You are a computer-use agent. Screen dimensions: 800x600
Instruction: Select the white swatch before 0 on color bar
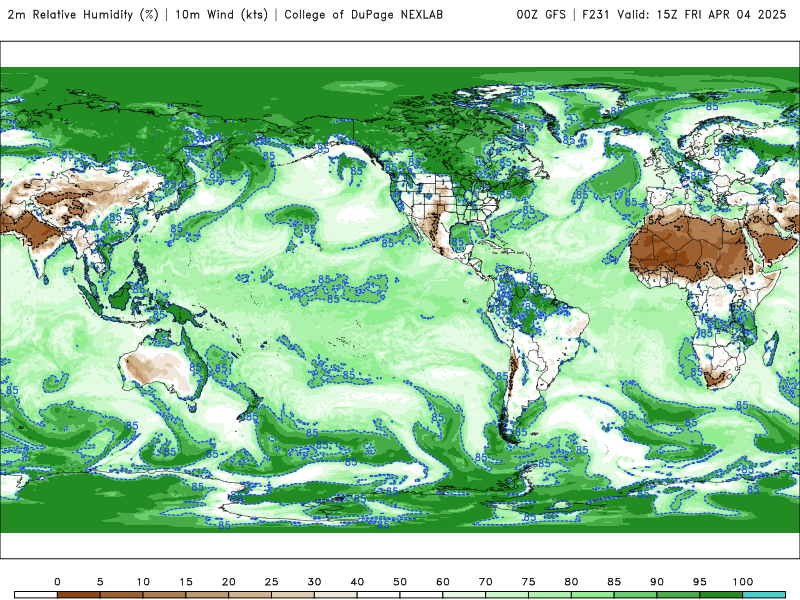(x=36, y=595)
